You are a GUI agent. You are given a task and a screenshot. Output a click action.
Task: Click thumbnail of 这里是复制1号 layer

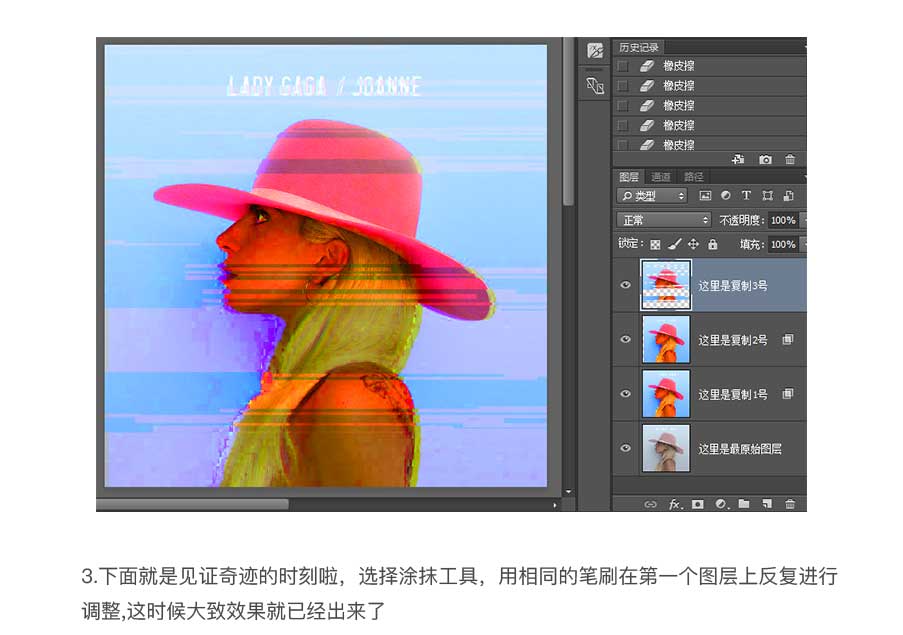click(x=666, y=394)
